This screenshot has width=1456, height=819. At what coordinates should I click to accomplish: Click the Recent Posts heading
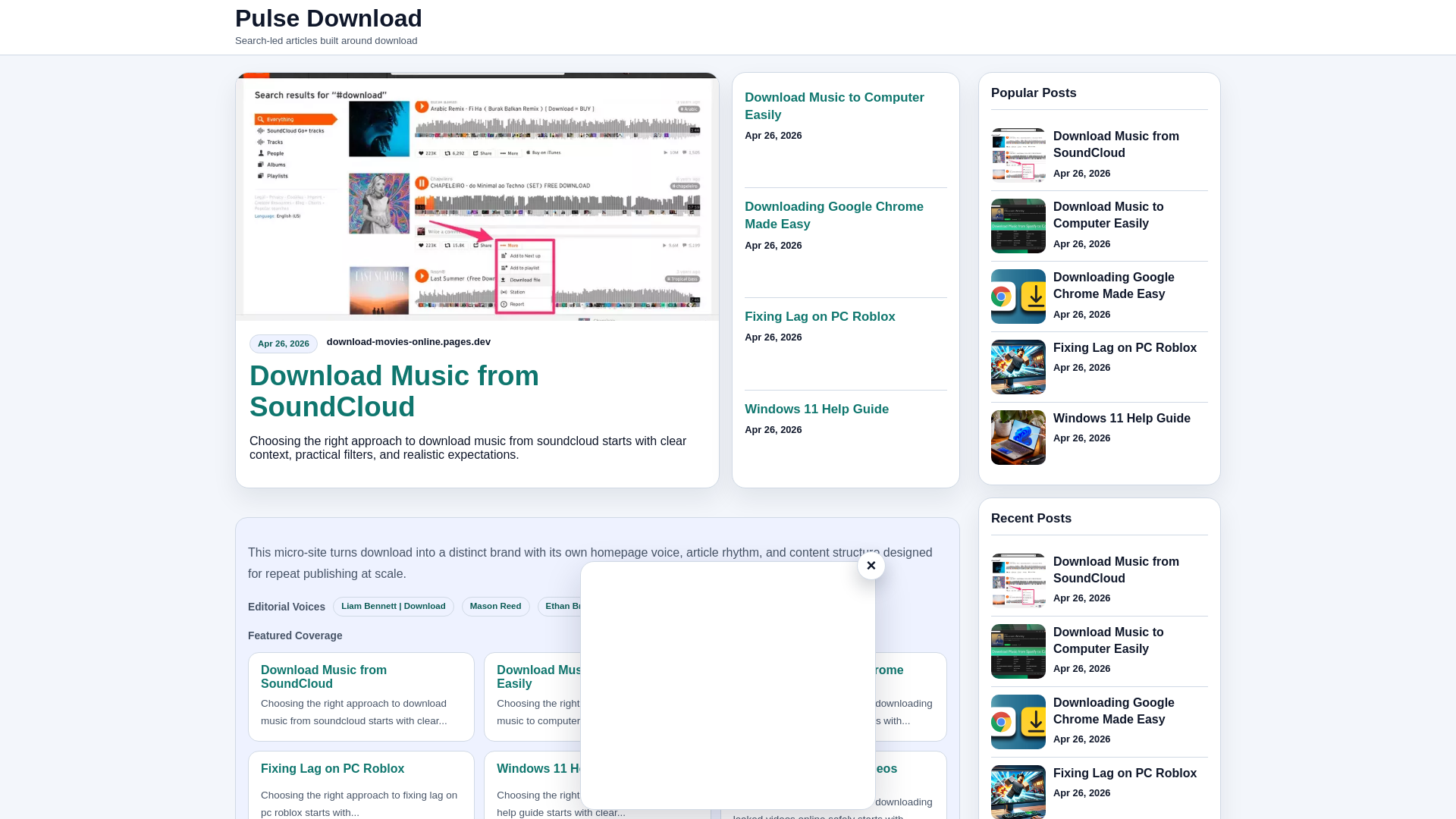point(1031,519)
